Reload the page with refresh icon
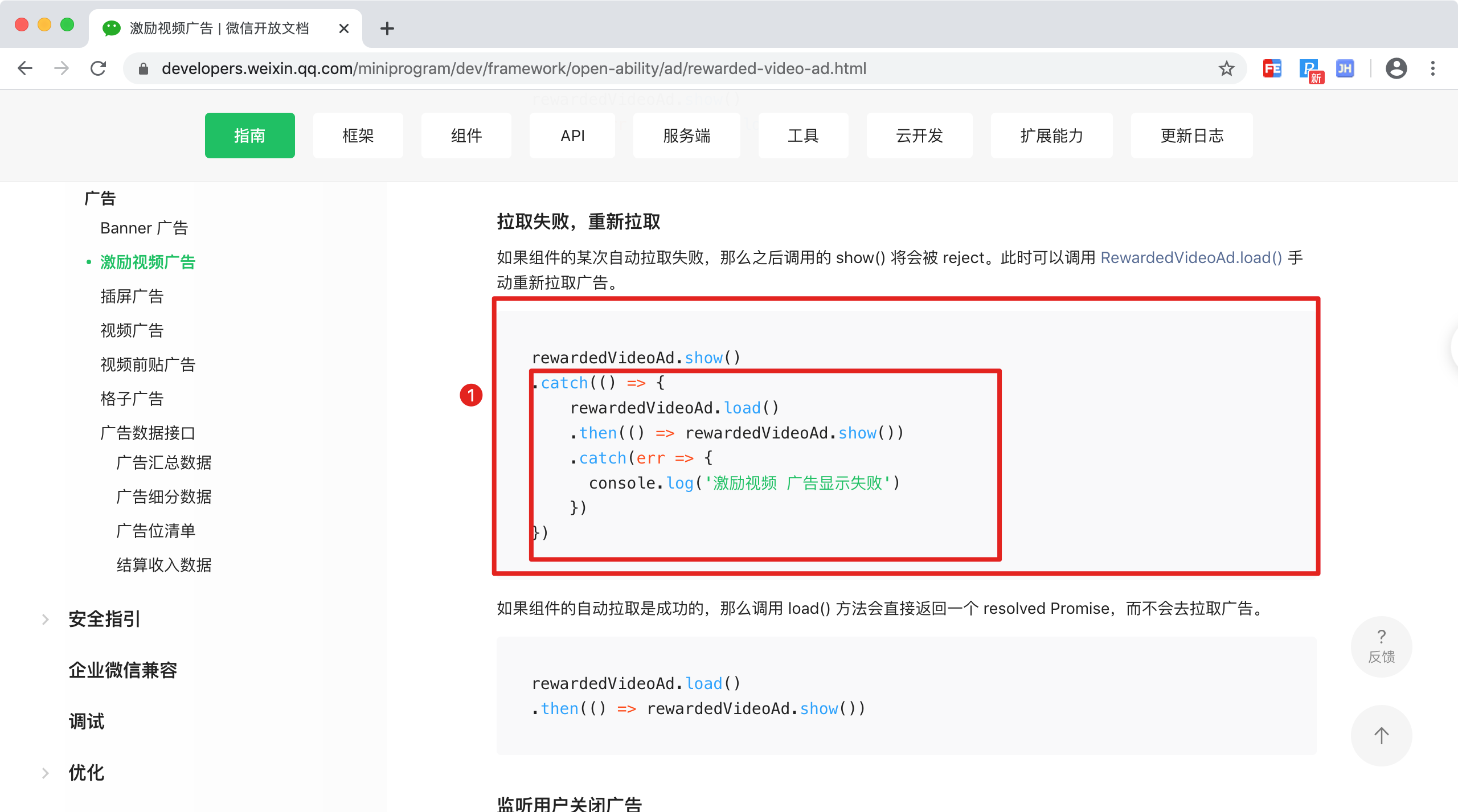This screenshot has height=812, width=1458. click(x=99, y=68)
